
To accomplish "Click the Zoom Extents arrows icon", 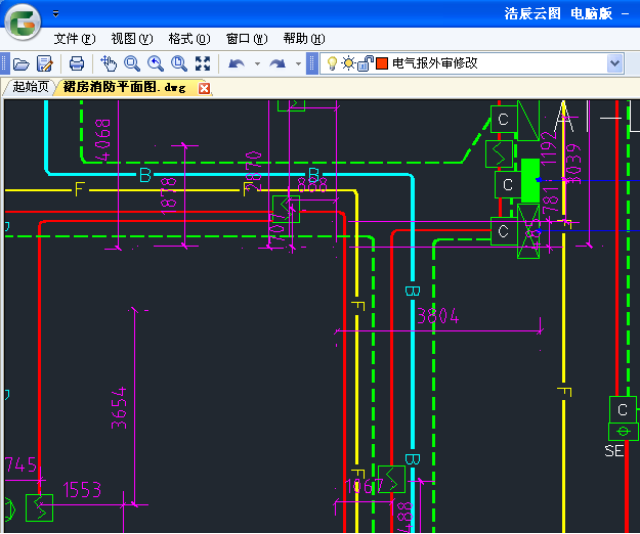I will [x=203, y=63].
